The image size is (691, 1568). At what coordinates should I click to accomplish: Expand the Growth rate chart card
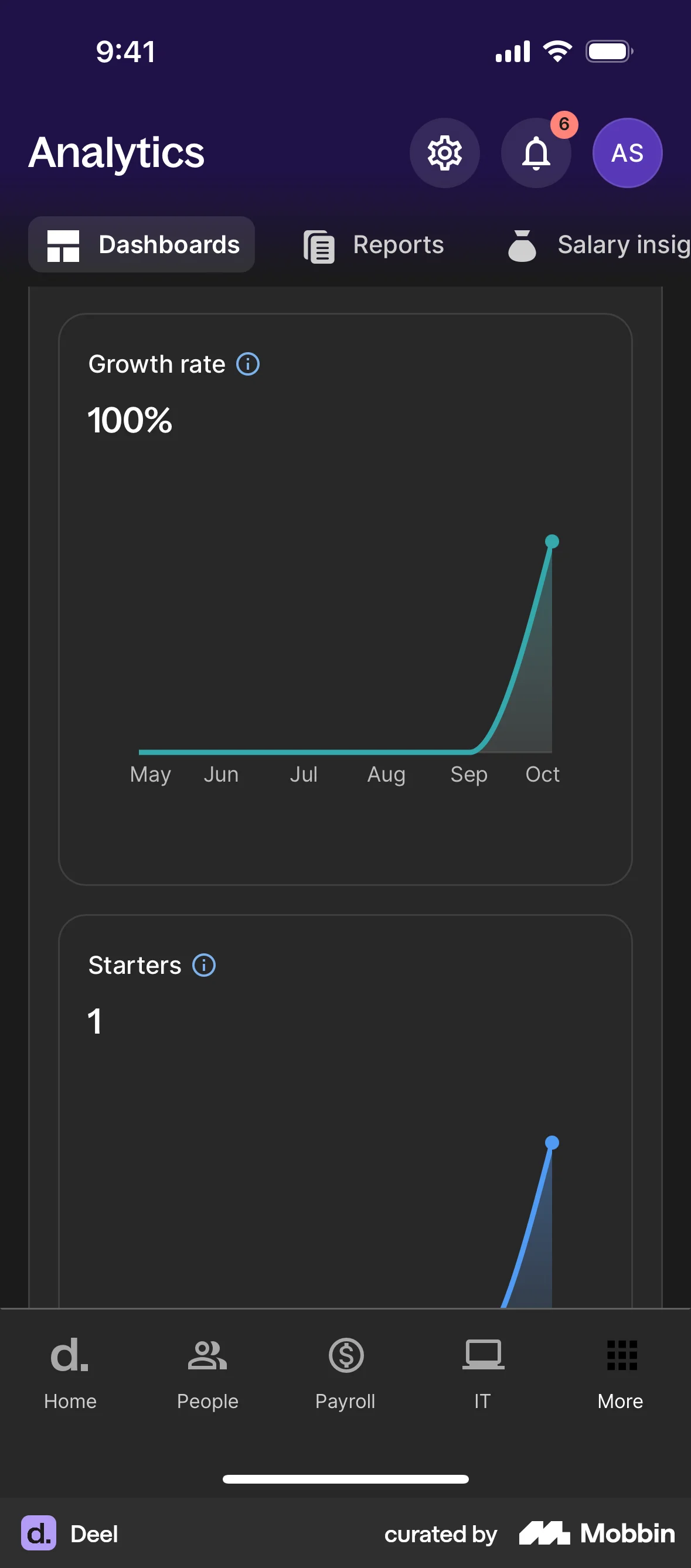point(345,602)
